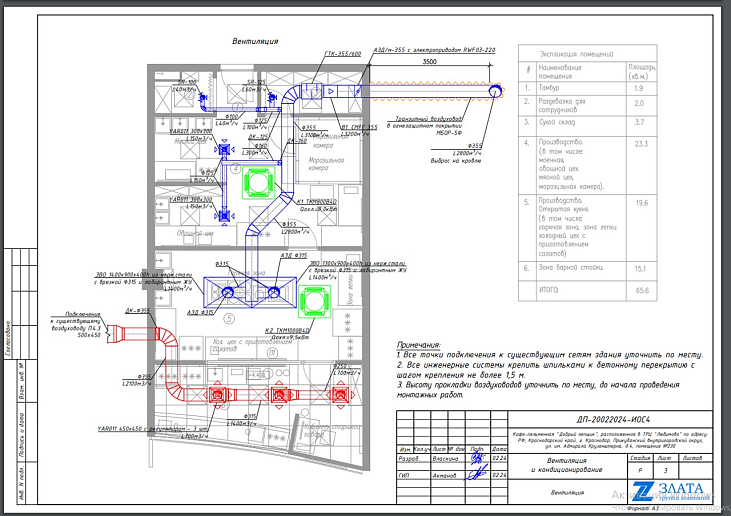Screen dimensions: 731x516
Task: Click the circled room number 5 marker
Action: click(x=227, y=320)
